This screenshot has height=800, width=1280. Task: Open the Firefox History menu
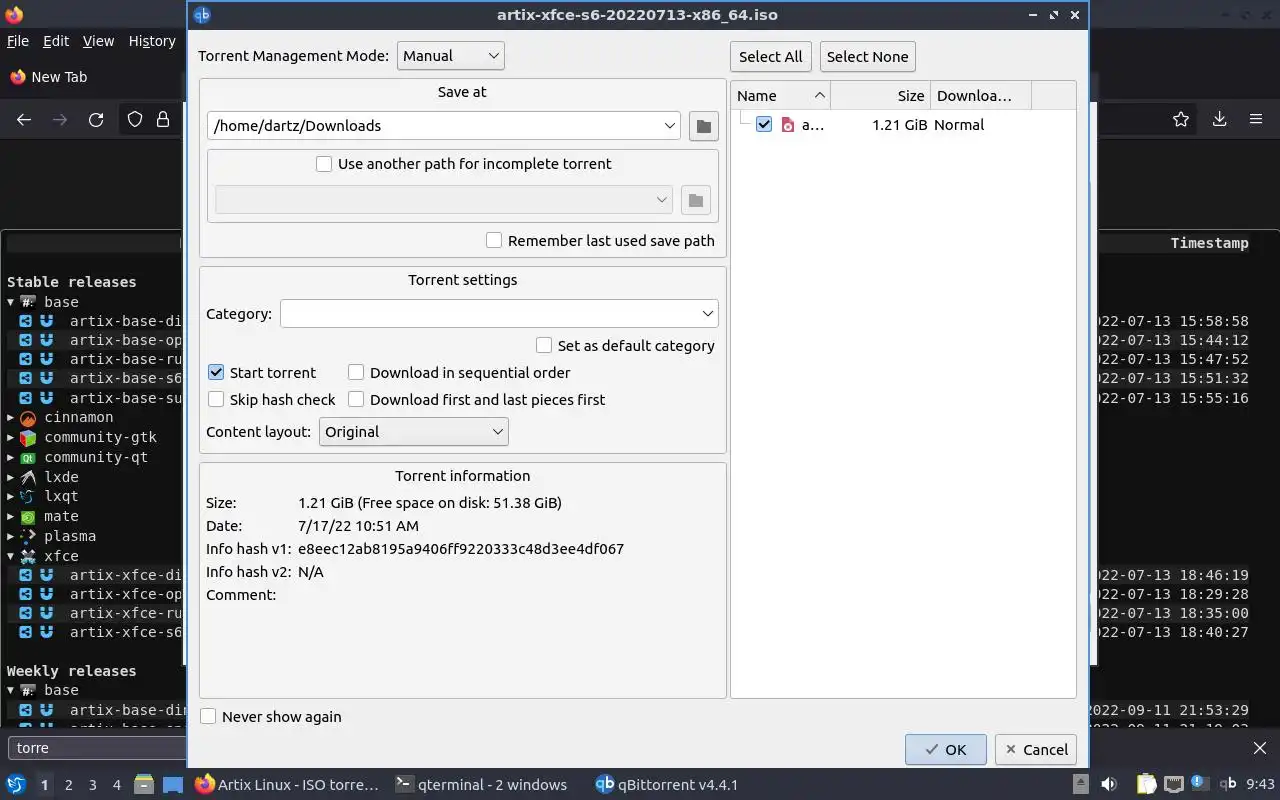[152, 41]
